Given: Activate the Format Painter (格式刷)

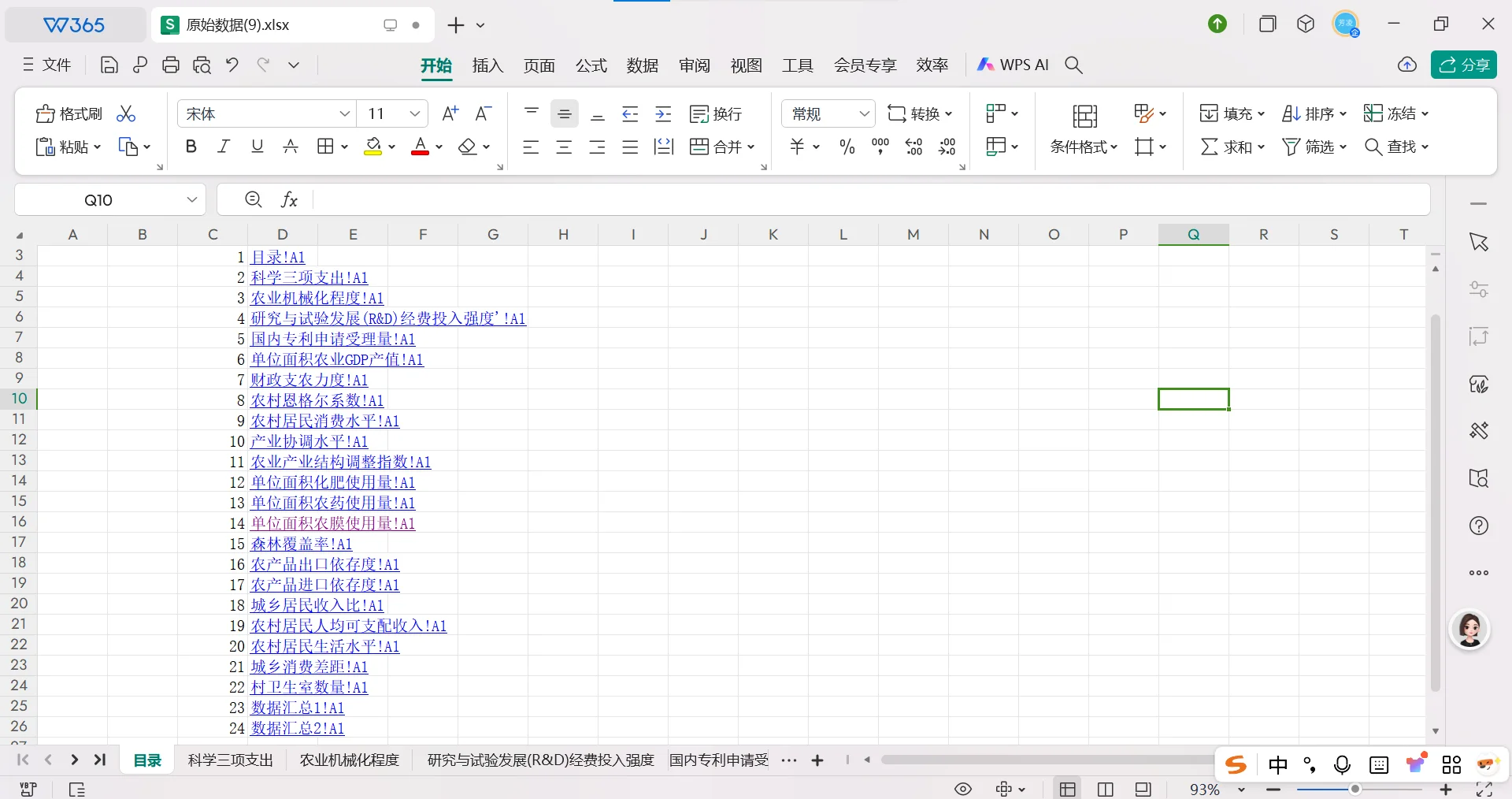Looking at the screenshot, I should (x=69, y=113).
